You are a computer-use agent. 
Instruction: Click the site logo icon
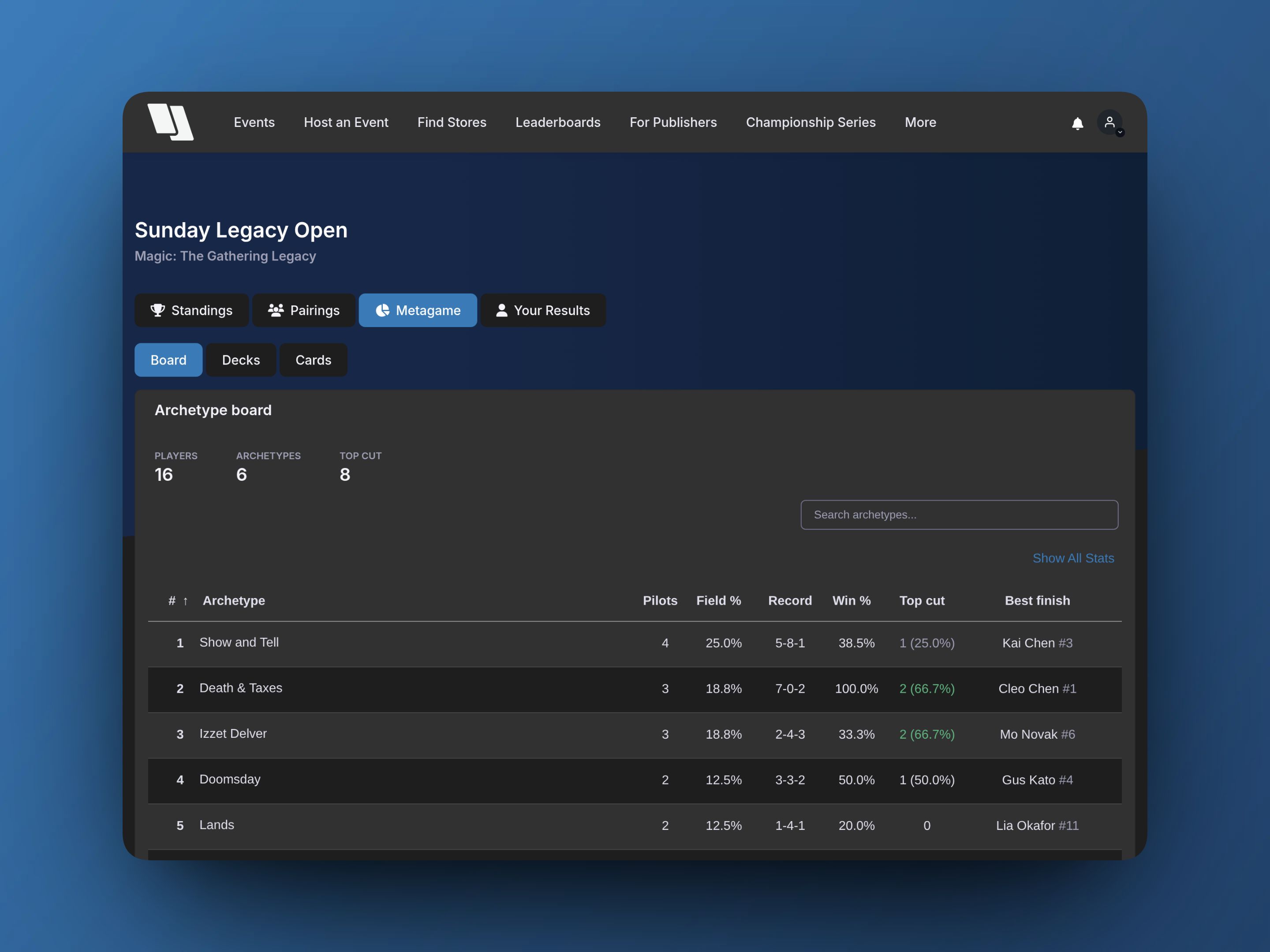tap(171, 122)
